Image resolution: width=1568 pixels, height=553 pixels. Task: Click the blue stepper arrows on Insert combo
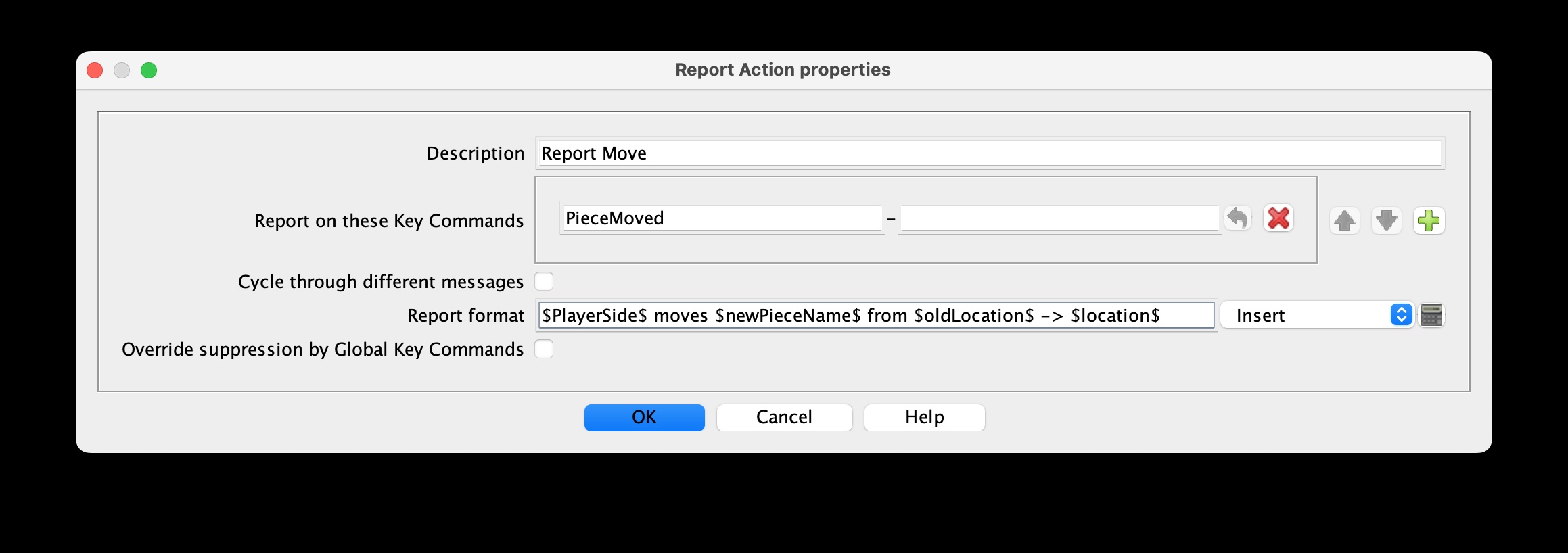1402,315
